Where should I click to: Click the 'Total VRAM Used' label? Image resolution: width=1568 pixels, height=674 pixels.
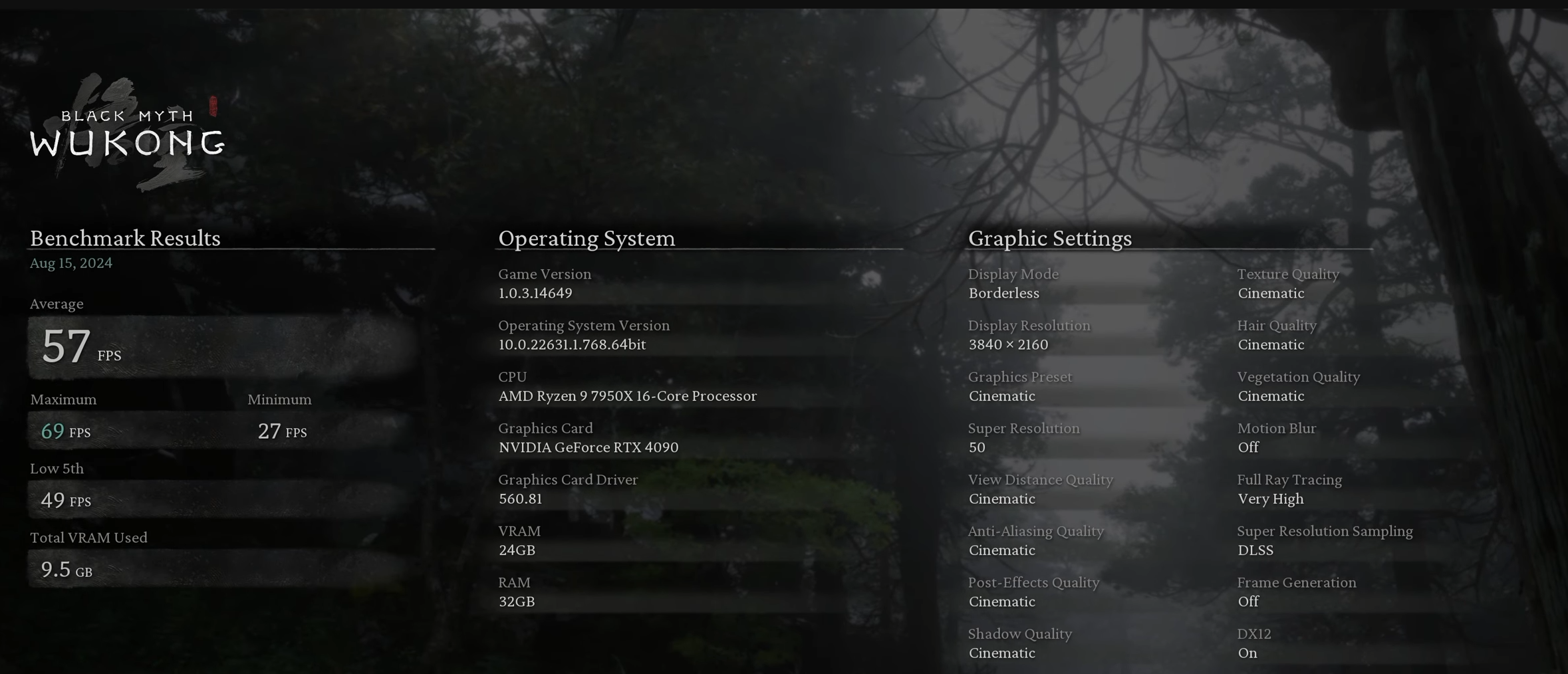(x=88, y=538)
